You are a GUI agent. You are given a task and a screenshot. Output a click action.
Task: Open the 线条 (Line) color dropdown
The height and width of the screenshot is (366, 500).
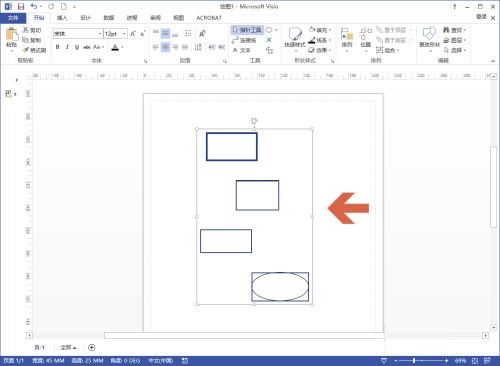(320, 40)
